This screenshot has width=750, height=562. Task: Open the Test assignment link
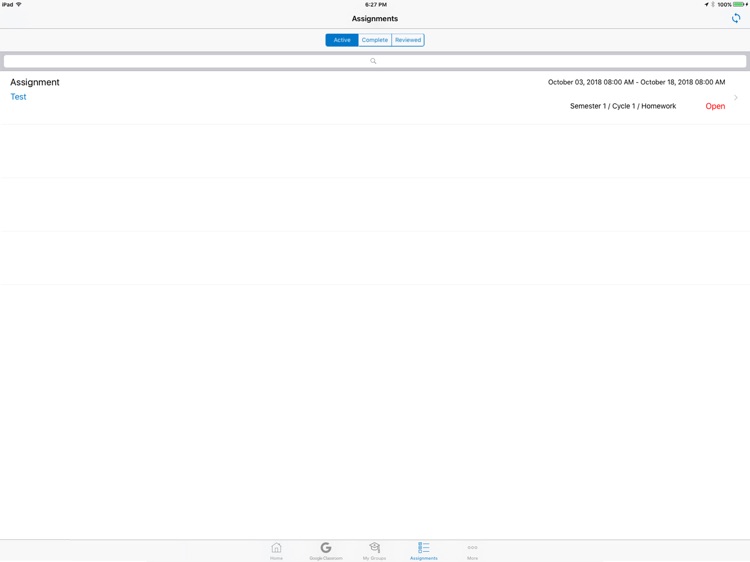(18, 97)
